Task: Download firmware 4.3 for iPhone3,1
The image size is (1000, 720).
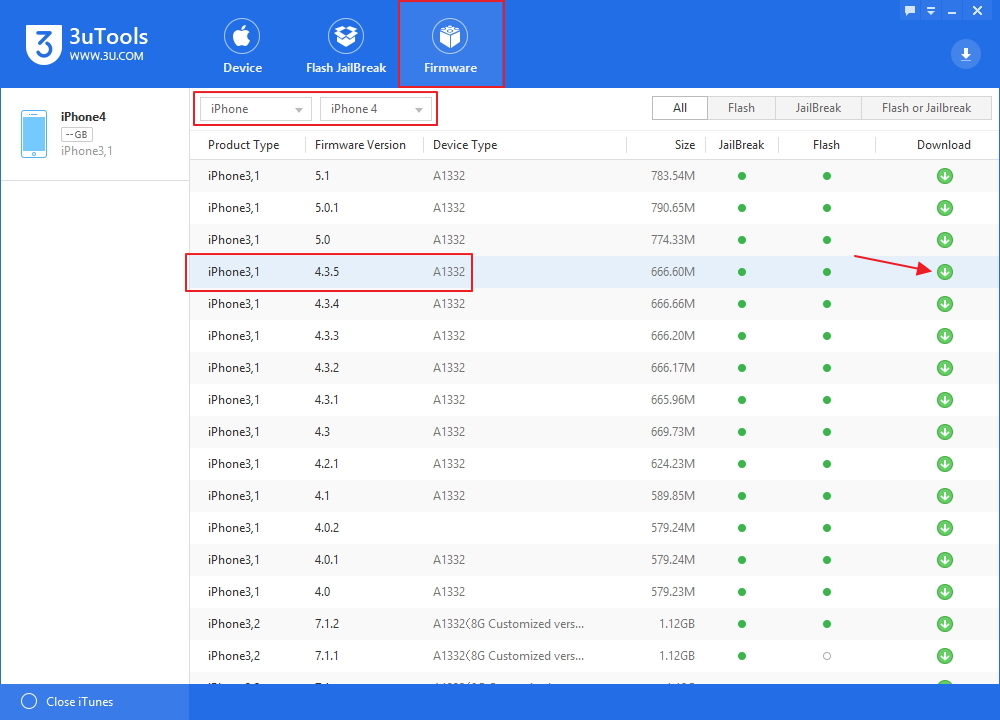Action: coord(945,432)
